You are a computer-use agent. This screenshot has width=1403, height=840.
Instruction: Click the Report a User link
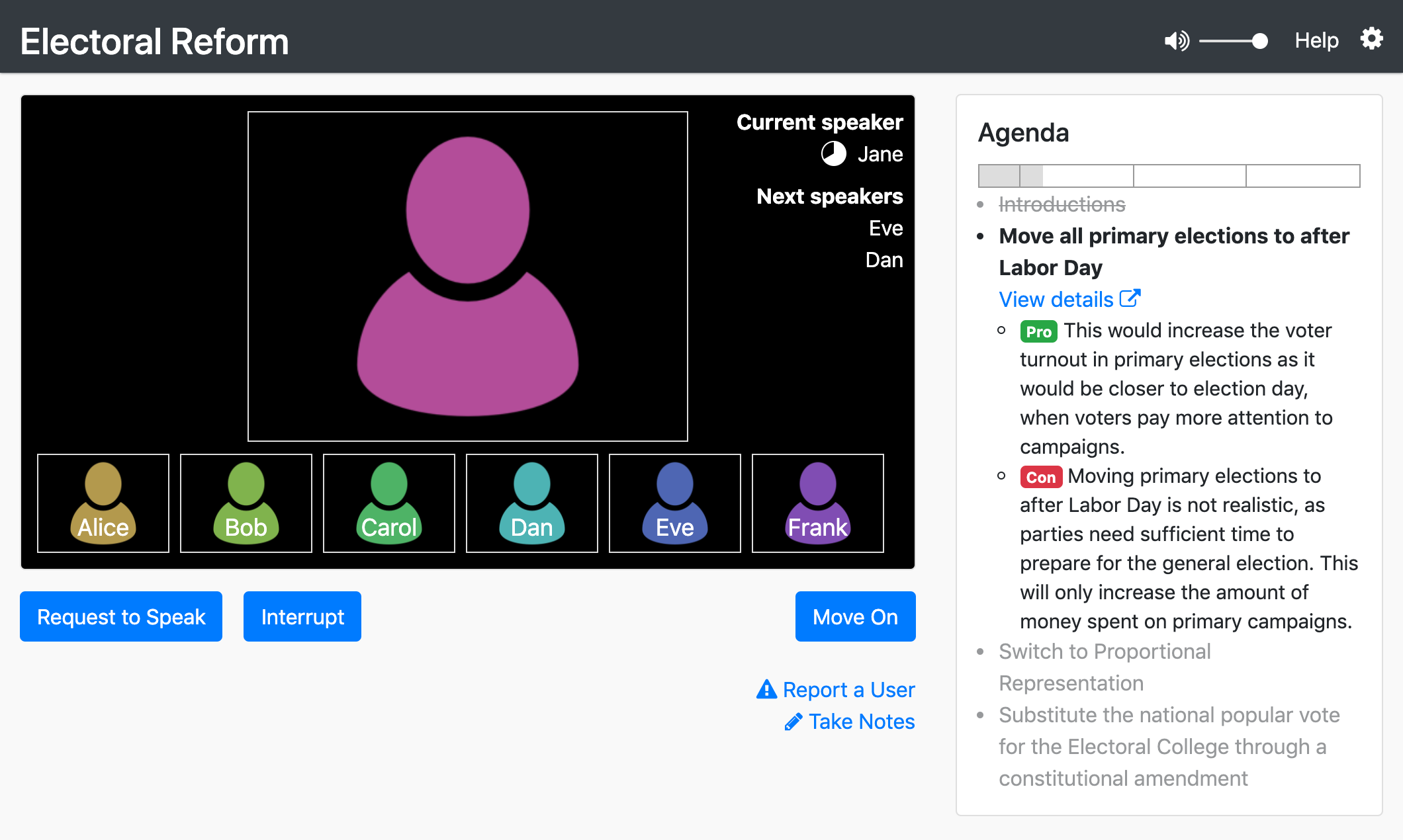point(848,689)
